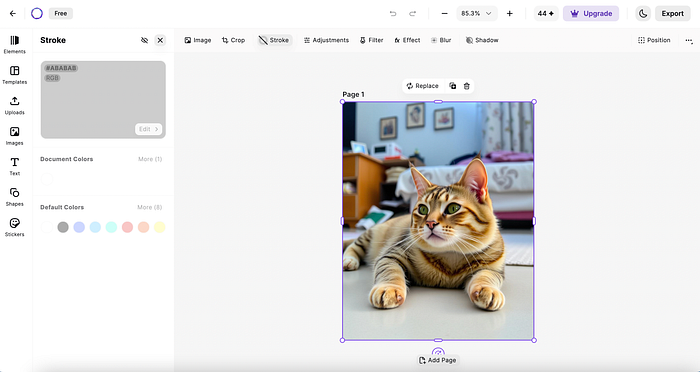Click Replace above the image

(x=422, y=86)
